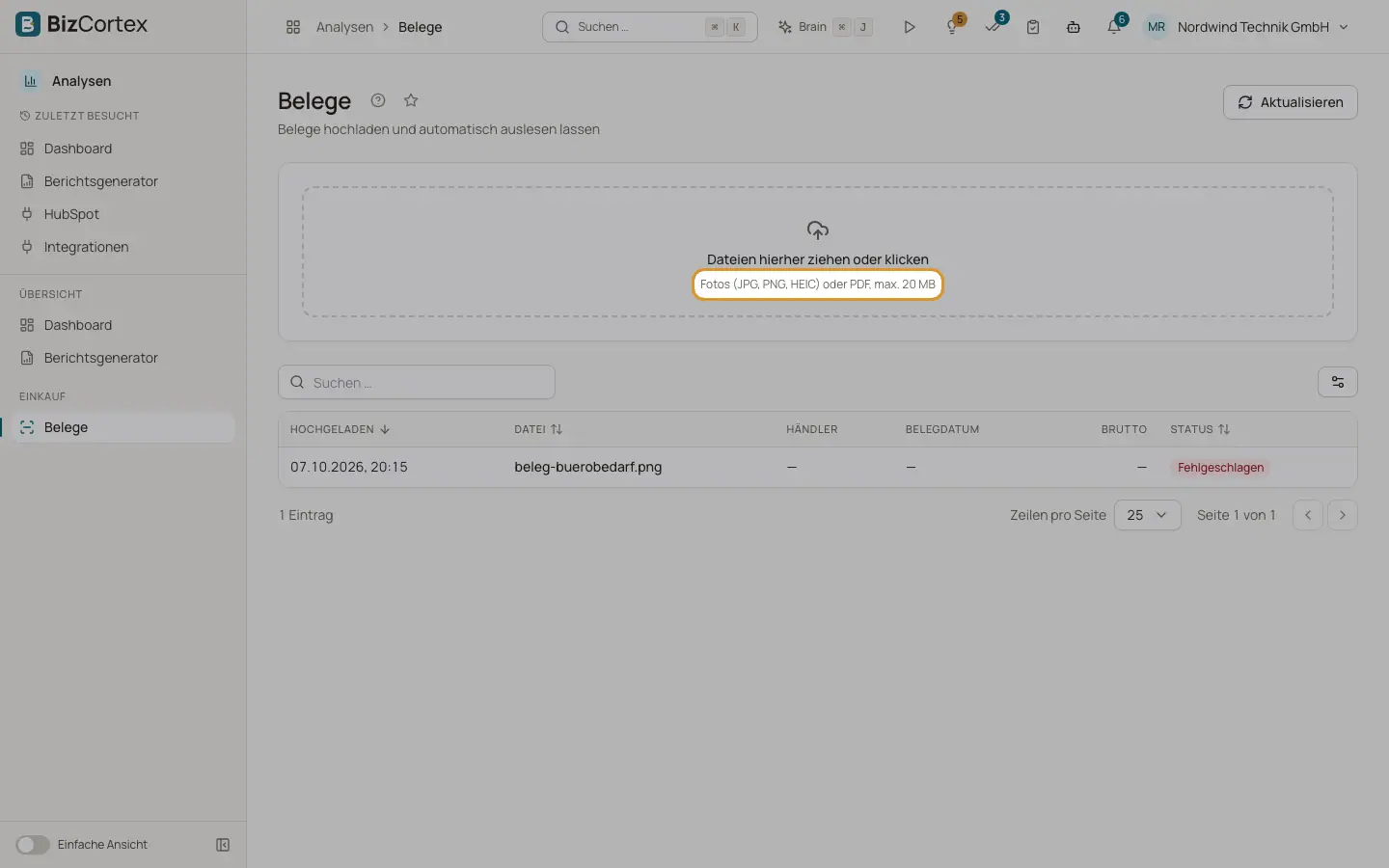Click the clipboard check icon in top bar
1389x868 pixels.
click(1033, 27)
